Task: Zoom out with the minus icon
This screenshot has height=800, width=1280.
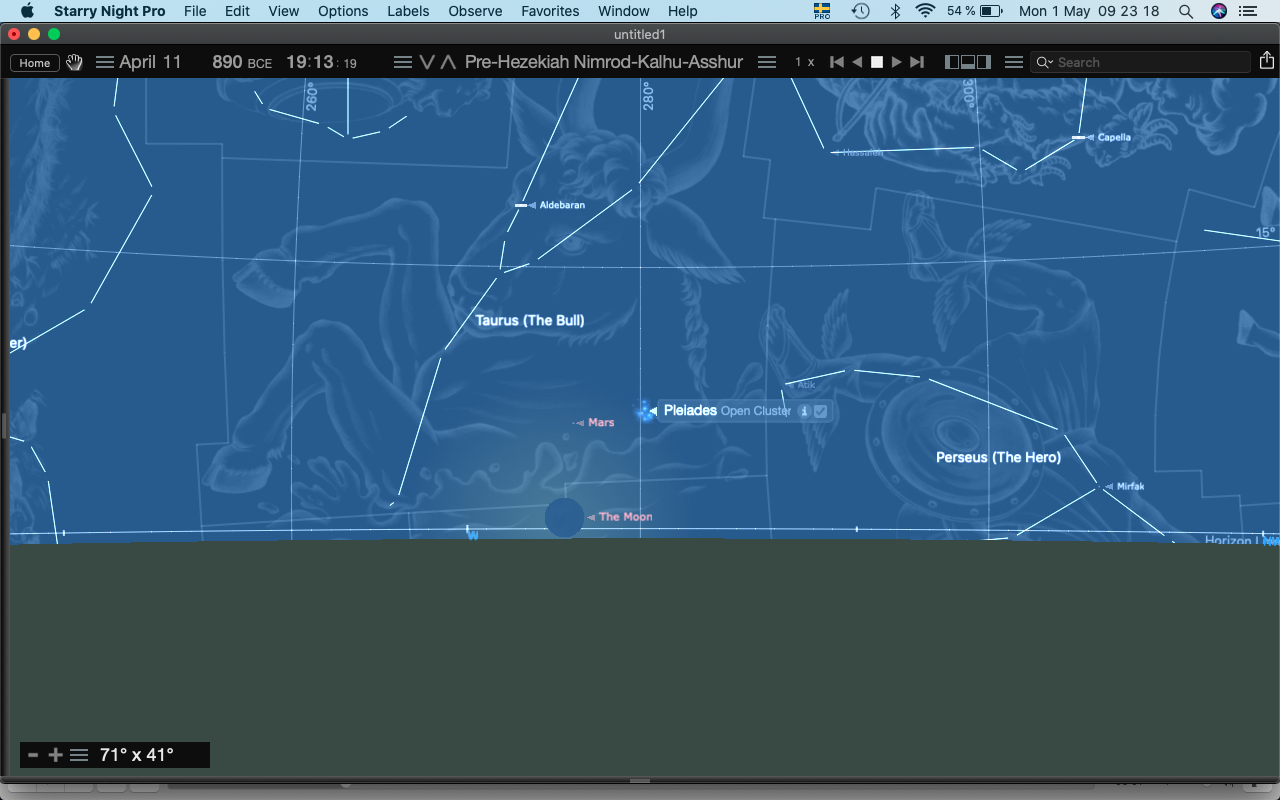Action: pos(33,755)
